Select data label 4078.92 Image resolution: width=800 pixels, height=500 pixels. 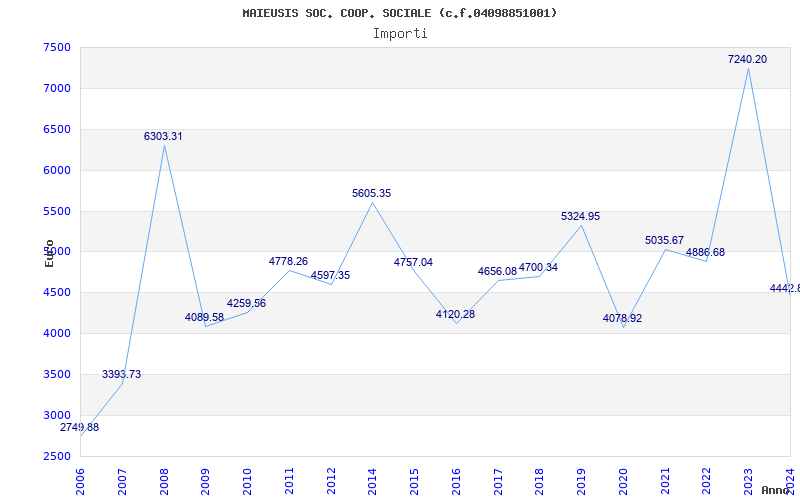(x=622, y=318)
